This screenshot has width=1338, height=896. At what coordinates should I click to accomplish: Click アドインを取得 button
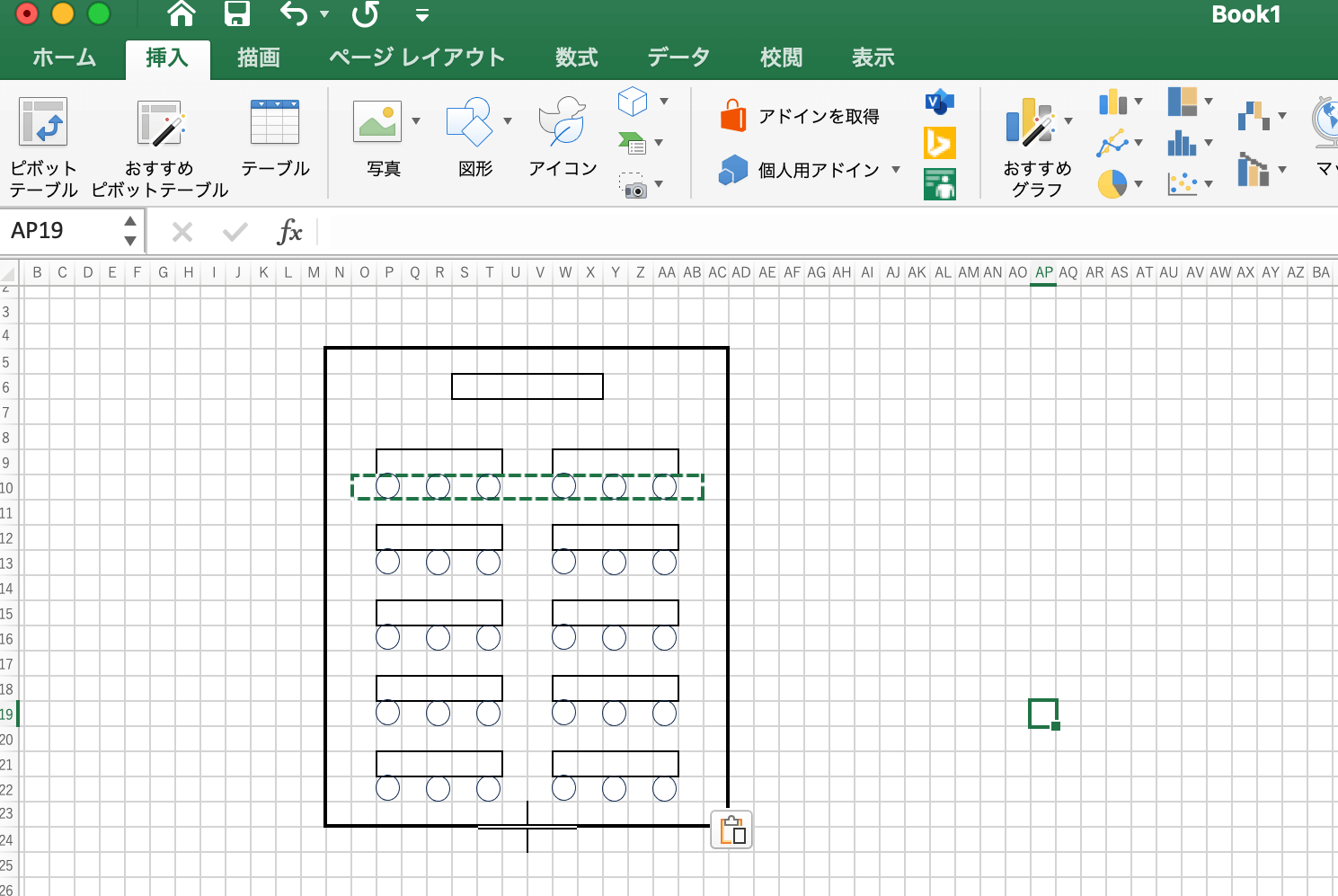(x=800, y=116)
